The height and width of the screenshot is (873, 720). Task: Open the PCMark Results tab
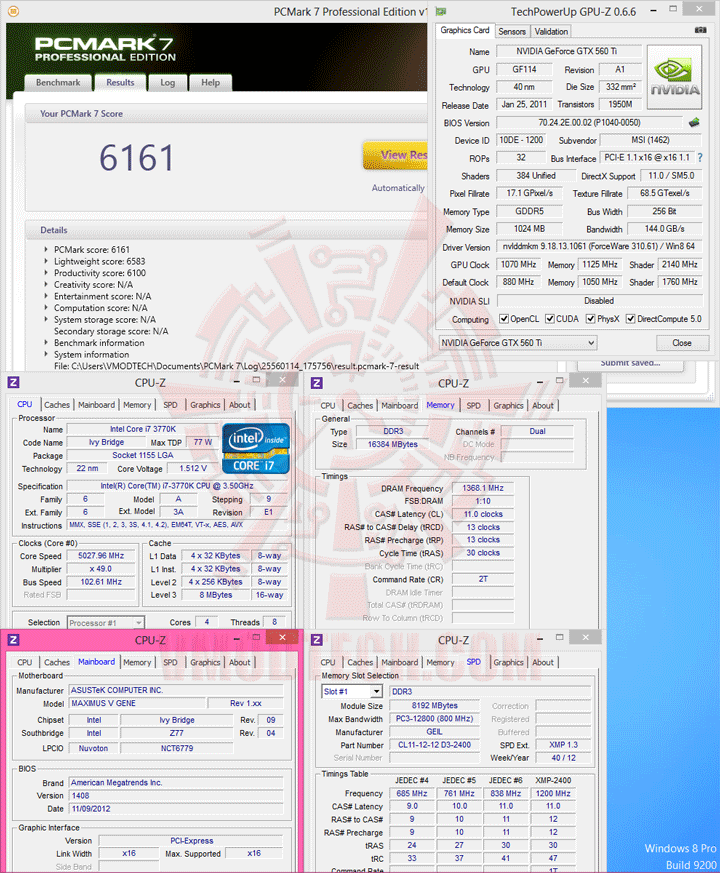click(x=120, y=82)
